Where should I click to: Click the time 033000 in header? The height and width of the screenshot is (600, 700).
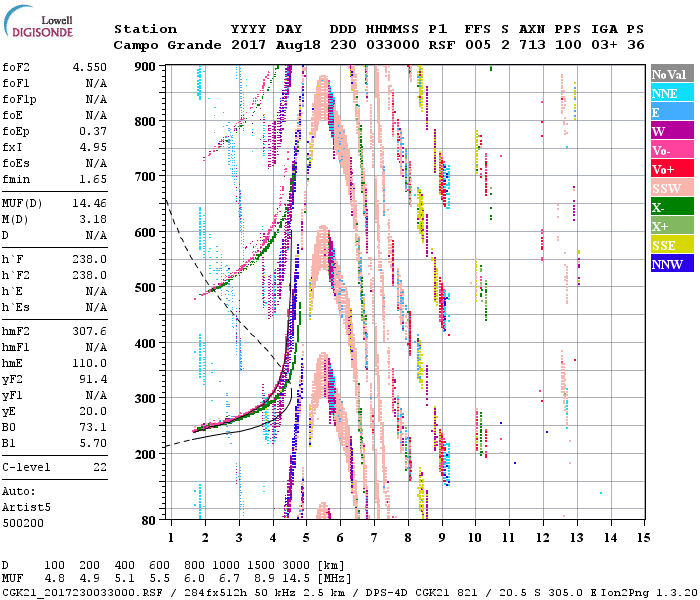[x=393, y=45]
